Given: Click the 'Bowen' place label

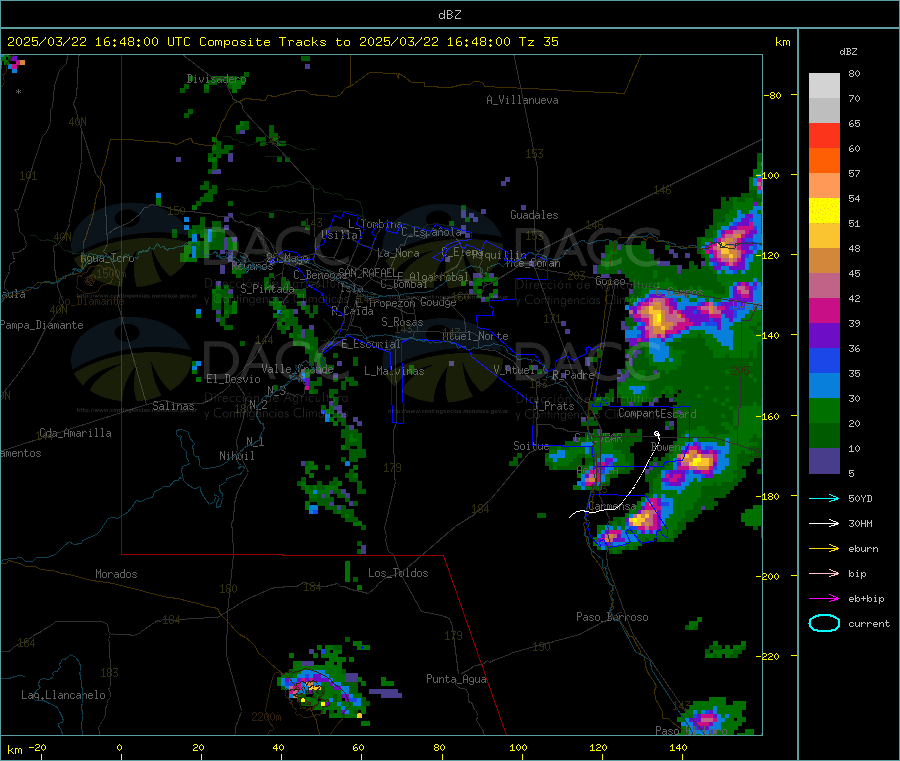Looking at the screenshot, I should click(665, 446).
